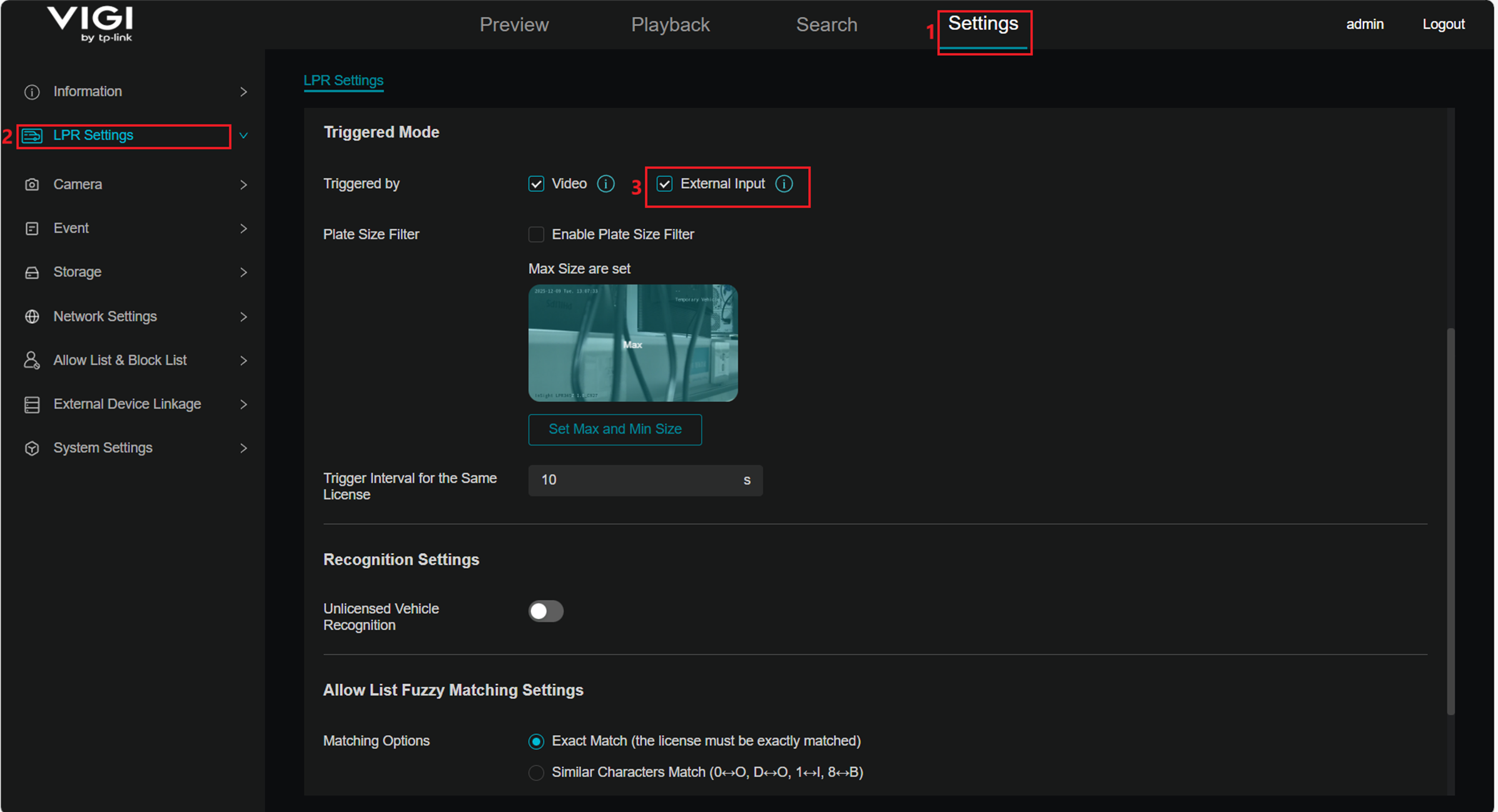The height and width of the screenshot is (812, 1498).
Task: Uncheck the Video trigger checkbox
Action: (x=536, y=183)
